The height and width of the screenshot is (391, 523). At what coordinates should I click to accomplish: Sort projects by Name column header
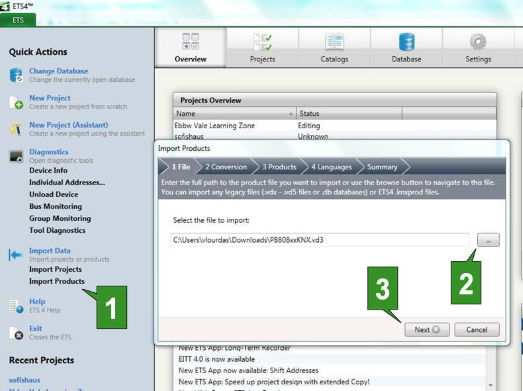click(235, 113)
